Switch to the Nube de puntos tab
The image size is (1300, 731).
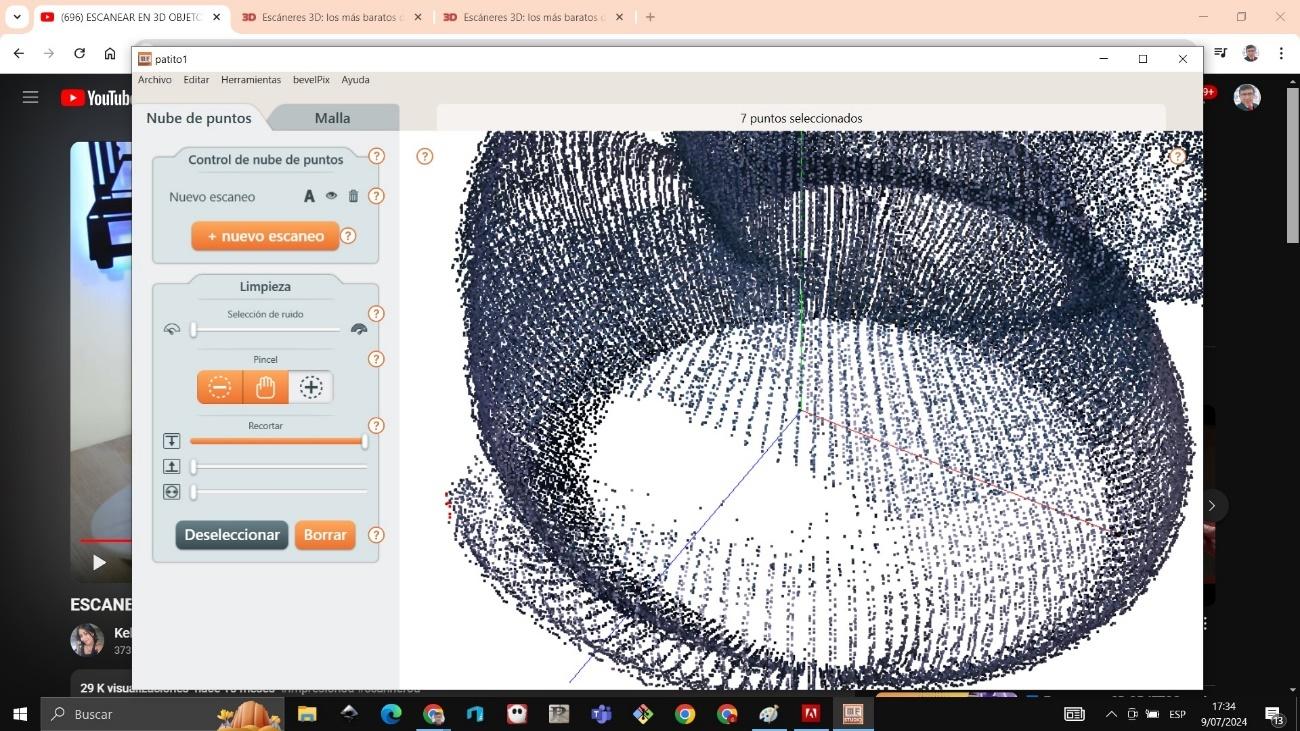pos(199,118)
